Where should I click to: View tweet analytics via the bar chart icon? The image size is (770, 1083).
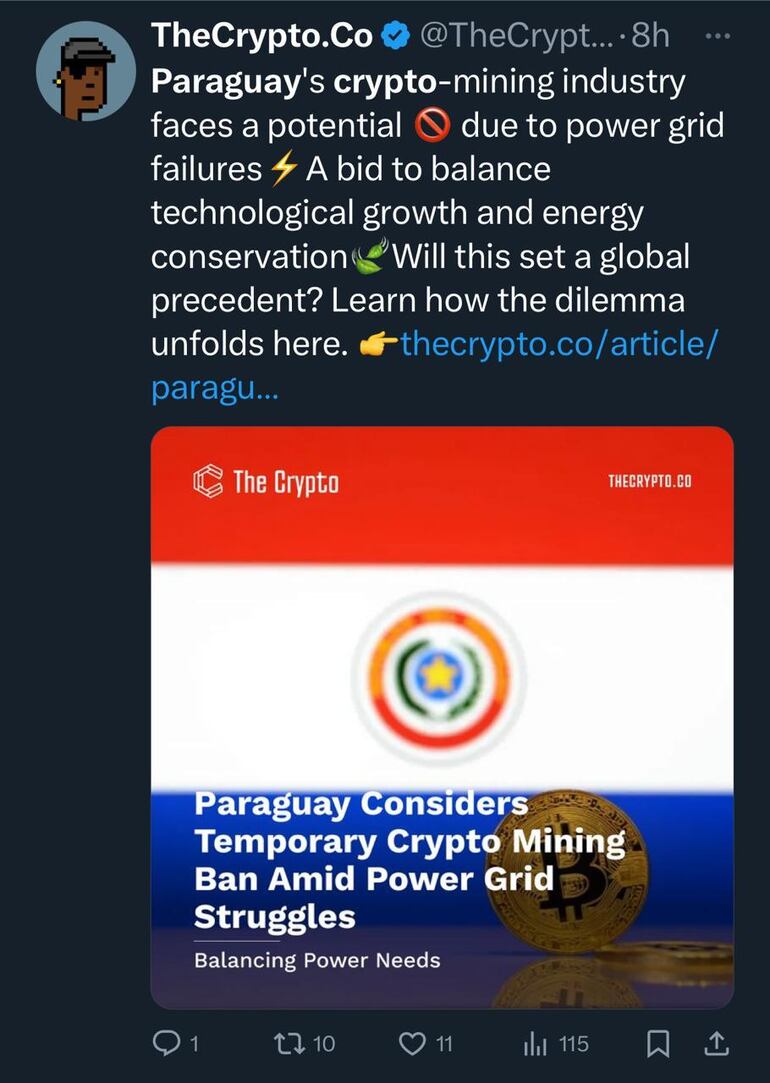coord(533,1044)
